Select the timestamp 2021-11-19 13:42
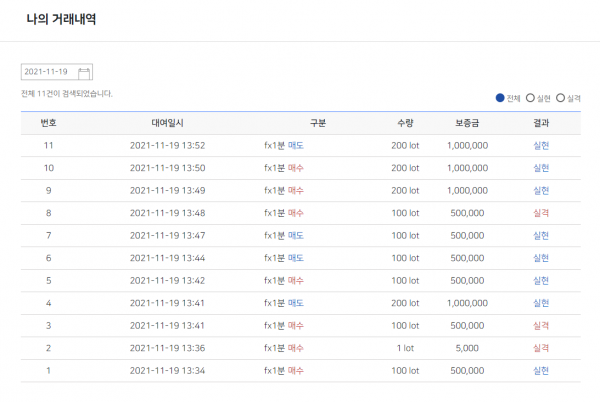This screenshot has height=402, width=600. [x=168, y=281]
